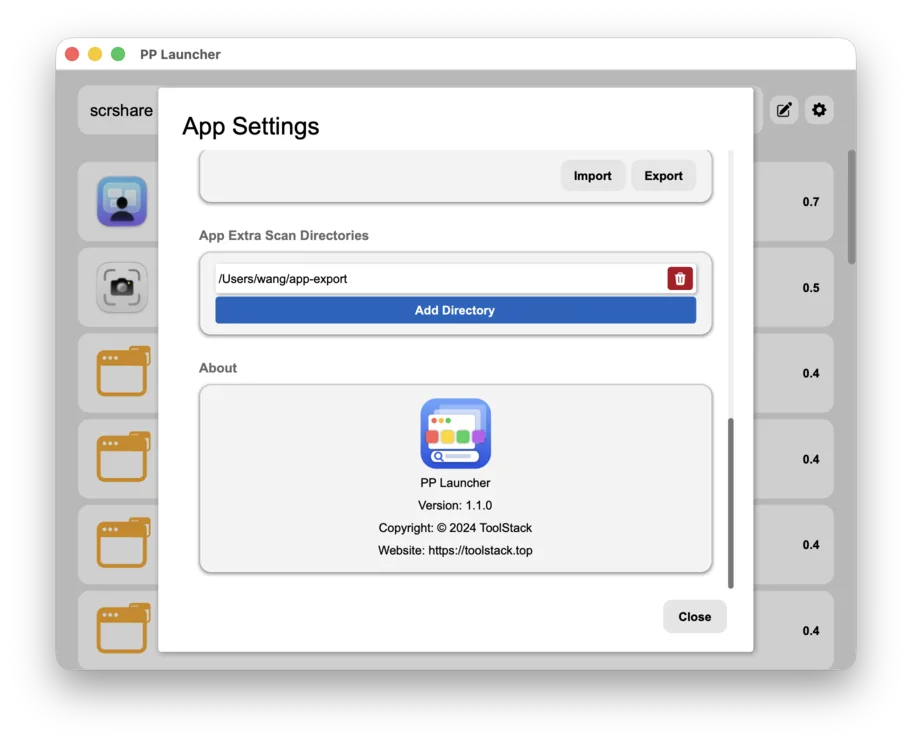Image resolution: width=912 pixels, height=744 pixels.
Task: Click the App Extra Scan Directories heading
Action: [284, 236]
